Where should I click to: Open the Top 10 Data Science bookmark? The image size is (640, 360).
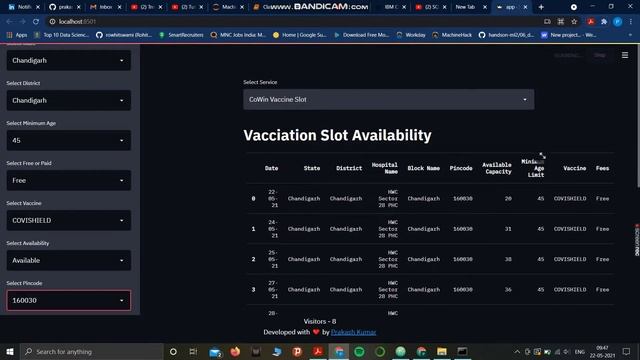point(62,35)
